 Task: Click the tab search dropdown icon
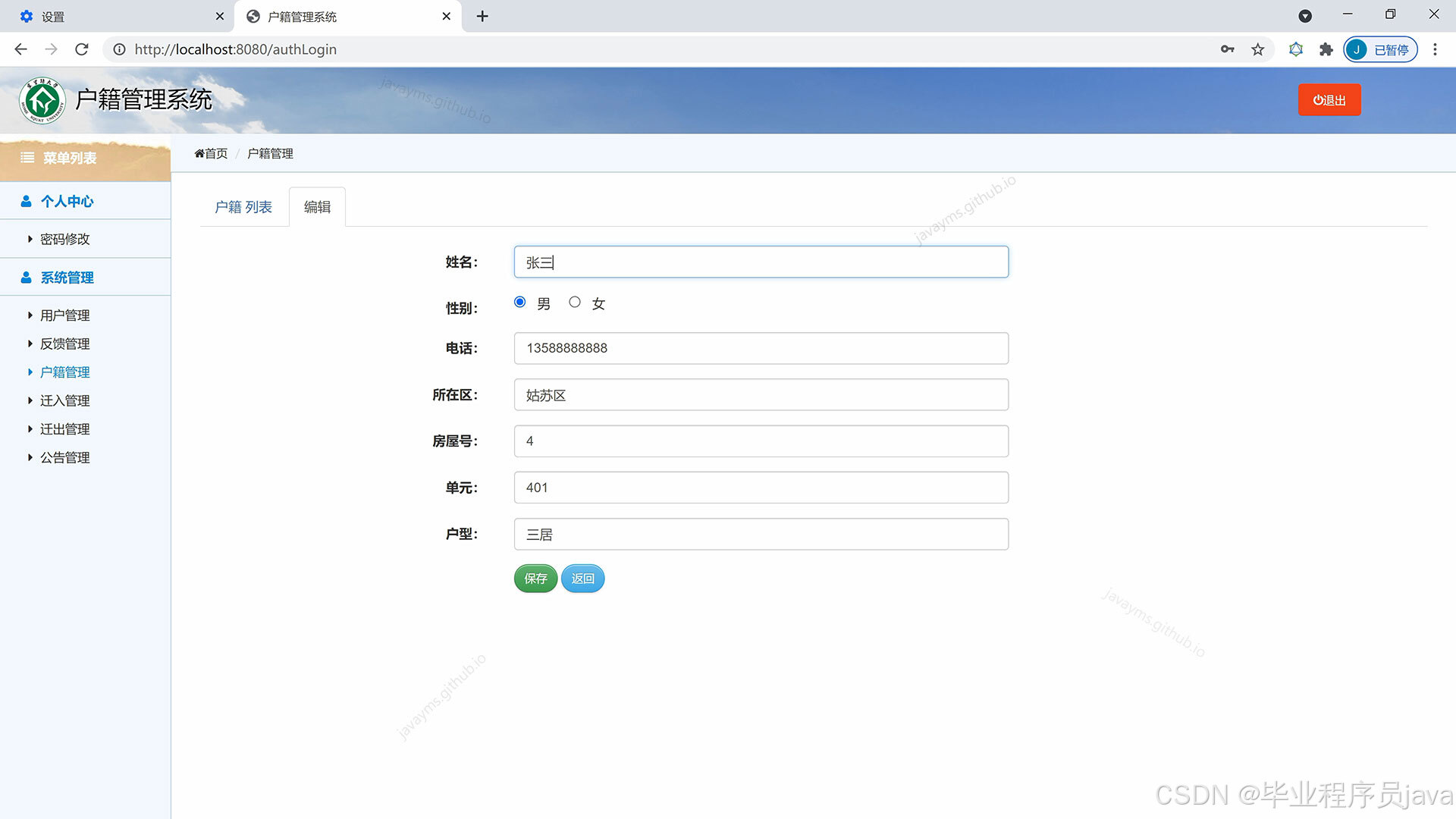(x=1305, y=16)
